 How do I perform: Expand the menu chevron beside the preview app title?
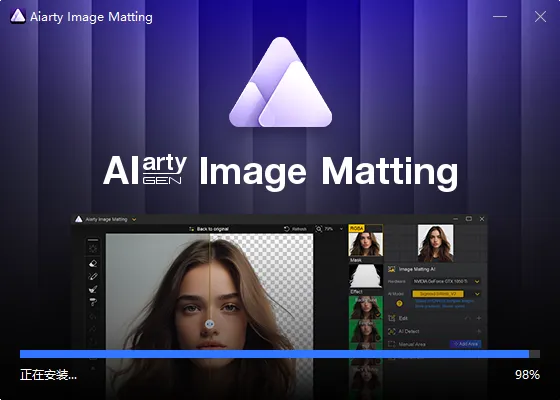(134, 219)
